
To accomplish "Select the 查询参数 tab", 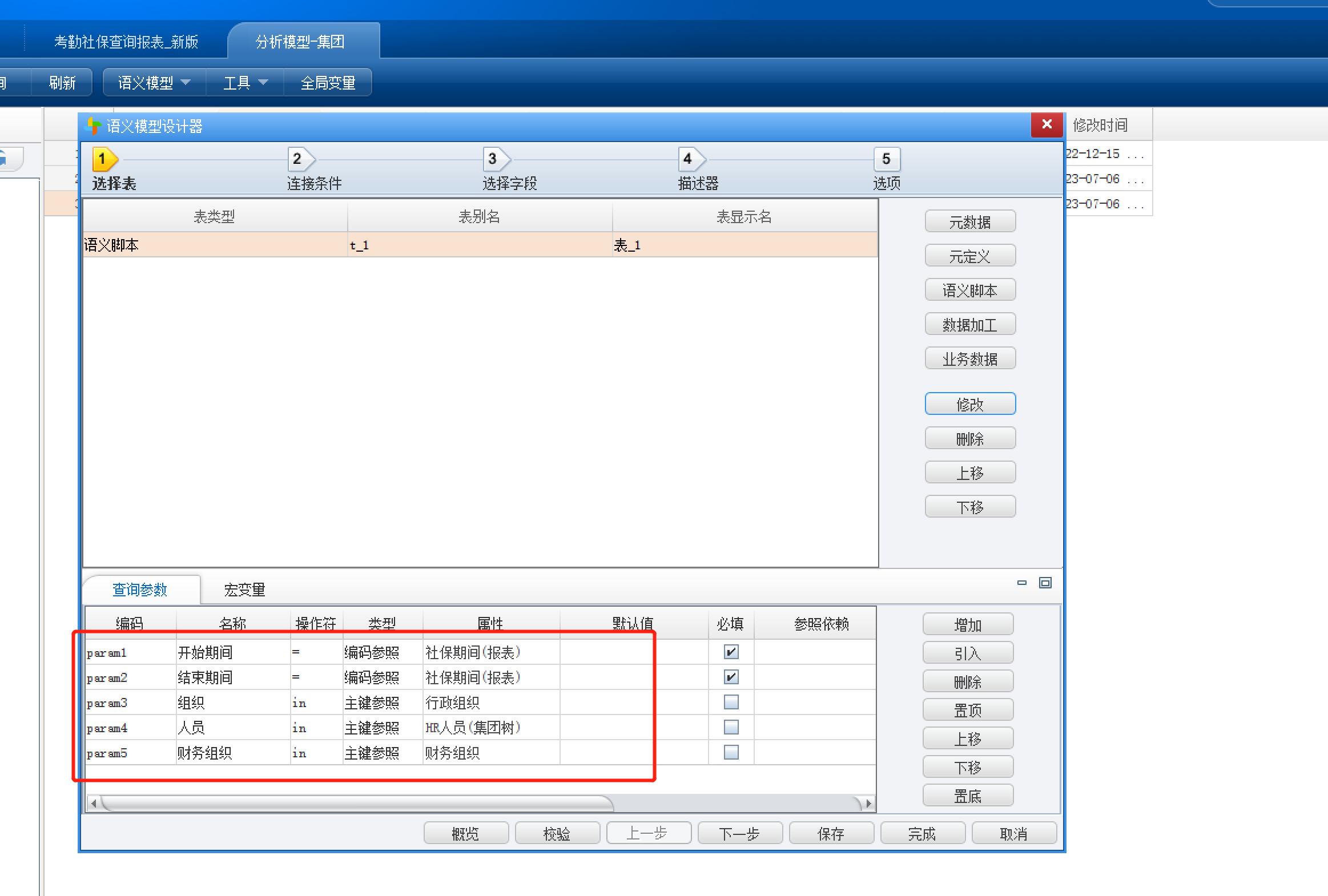I will click(140, 590).
